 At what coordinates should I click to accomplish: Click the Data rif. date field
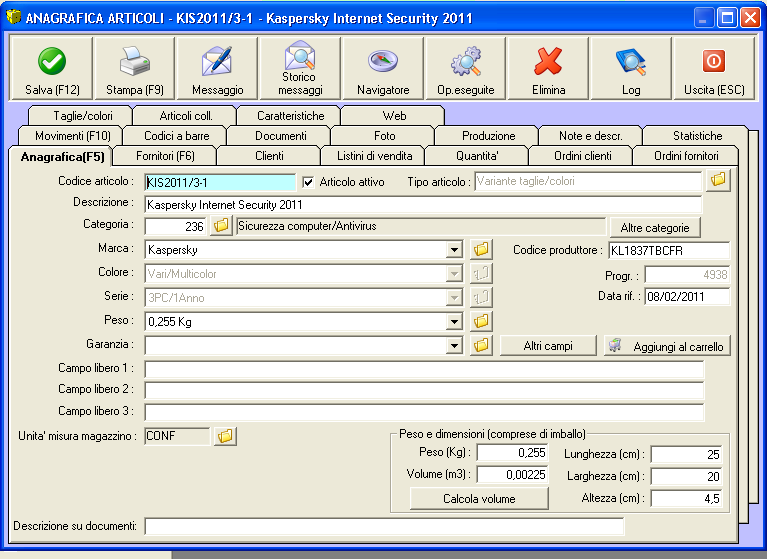[687, 296]
